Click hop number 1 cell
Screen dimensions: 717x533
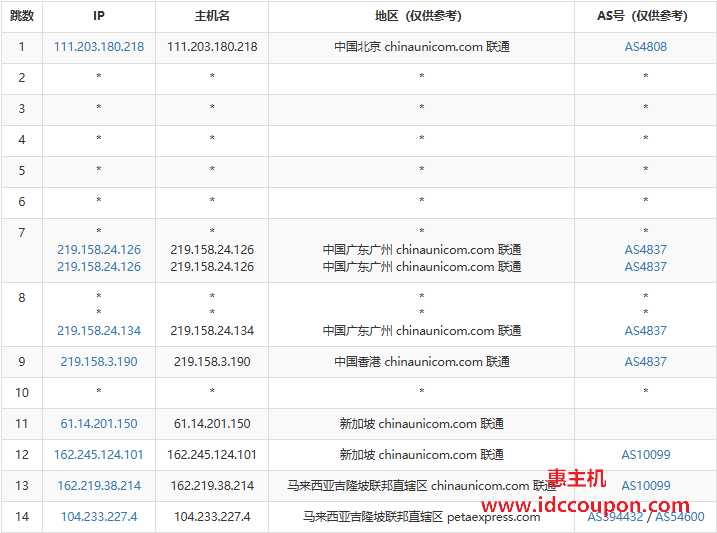point(22,47)
